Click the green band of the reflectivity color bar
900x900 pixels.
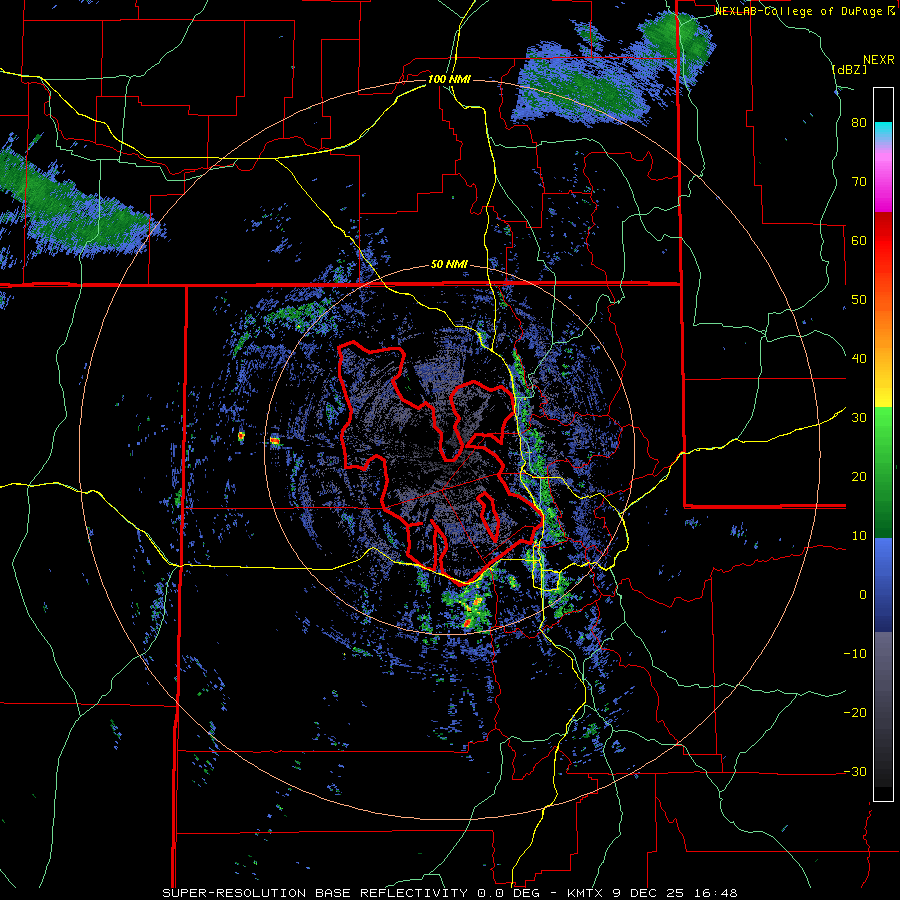click(x=883, y=472)
